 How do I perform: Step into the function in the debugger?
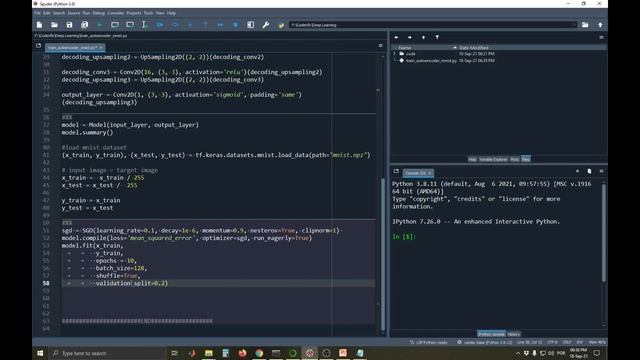coord(190,25)
